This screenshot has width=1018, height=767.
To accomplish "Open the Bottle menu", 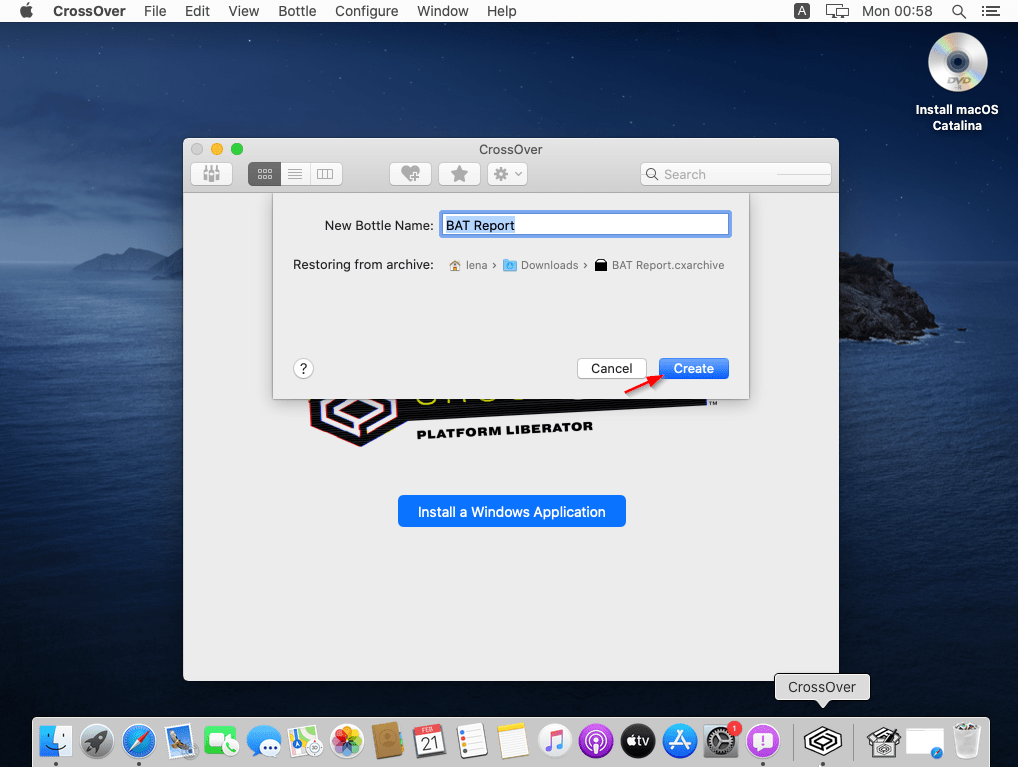I will (297, 11).
